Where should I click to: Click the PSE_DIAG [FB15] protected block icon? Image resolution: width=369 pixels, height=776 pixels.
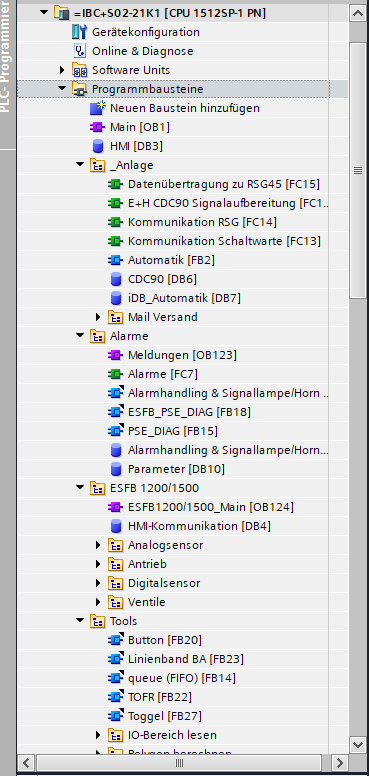coord(116,431)
